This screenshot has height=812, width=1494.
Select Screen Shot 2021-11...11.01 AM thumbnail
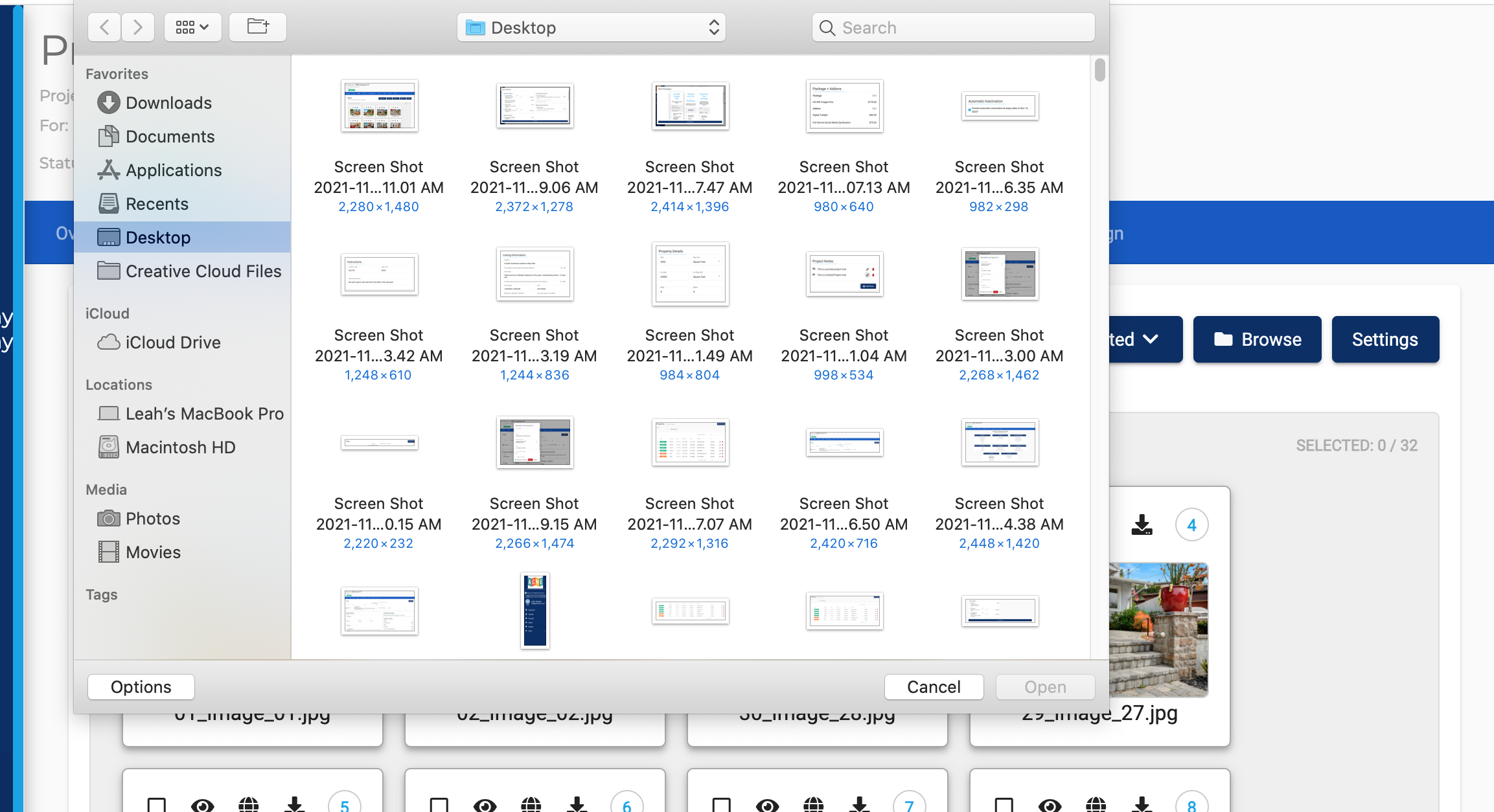click(x=380, y=106)
